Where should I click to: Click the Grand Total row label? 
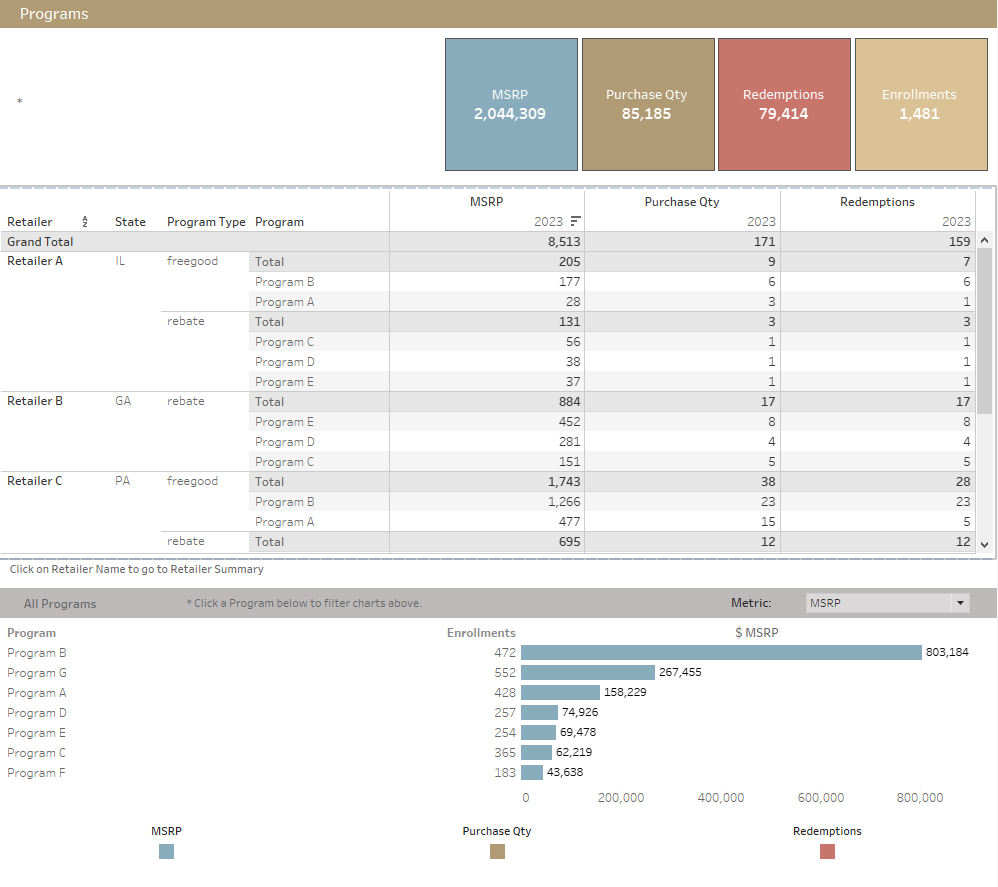pyautogui.click(x=40, y=241)
